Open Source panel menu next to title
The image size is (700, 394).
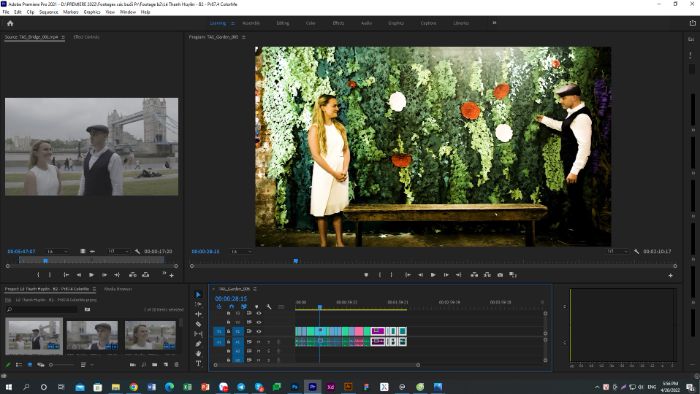tap(63, 37)
